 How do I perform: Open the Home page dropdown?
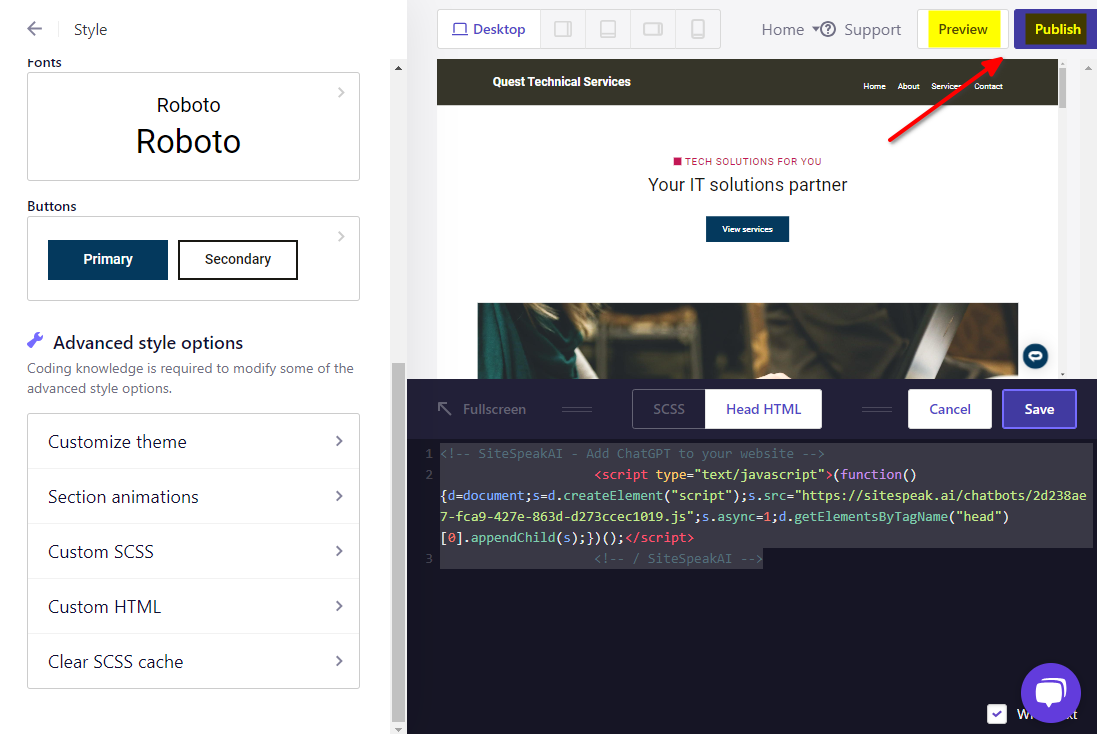tap(790, 29)
